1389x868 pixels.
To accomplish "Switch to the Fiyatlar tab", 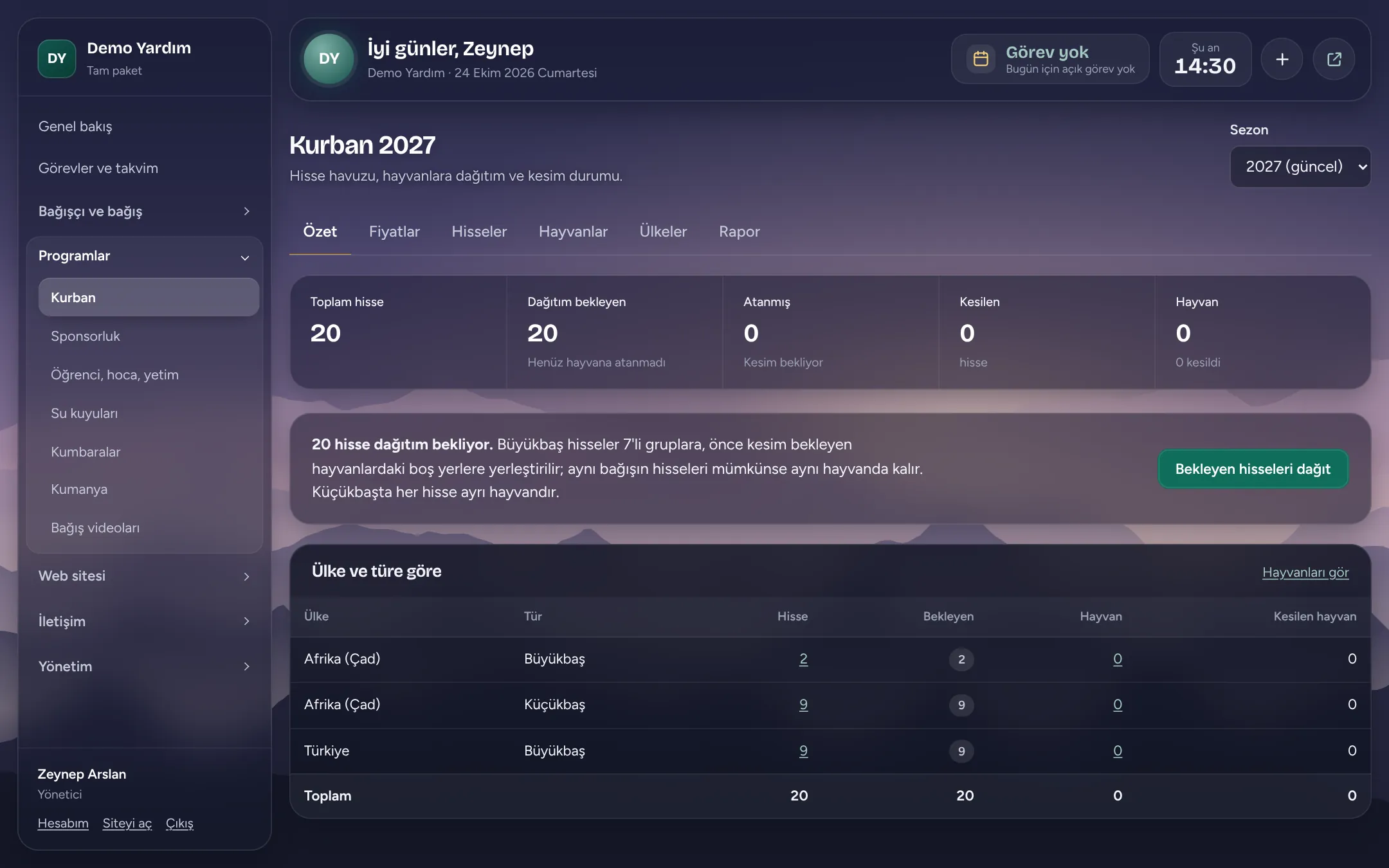I will tap(394, 231).
